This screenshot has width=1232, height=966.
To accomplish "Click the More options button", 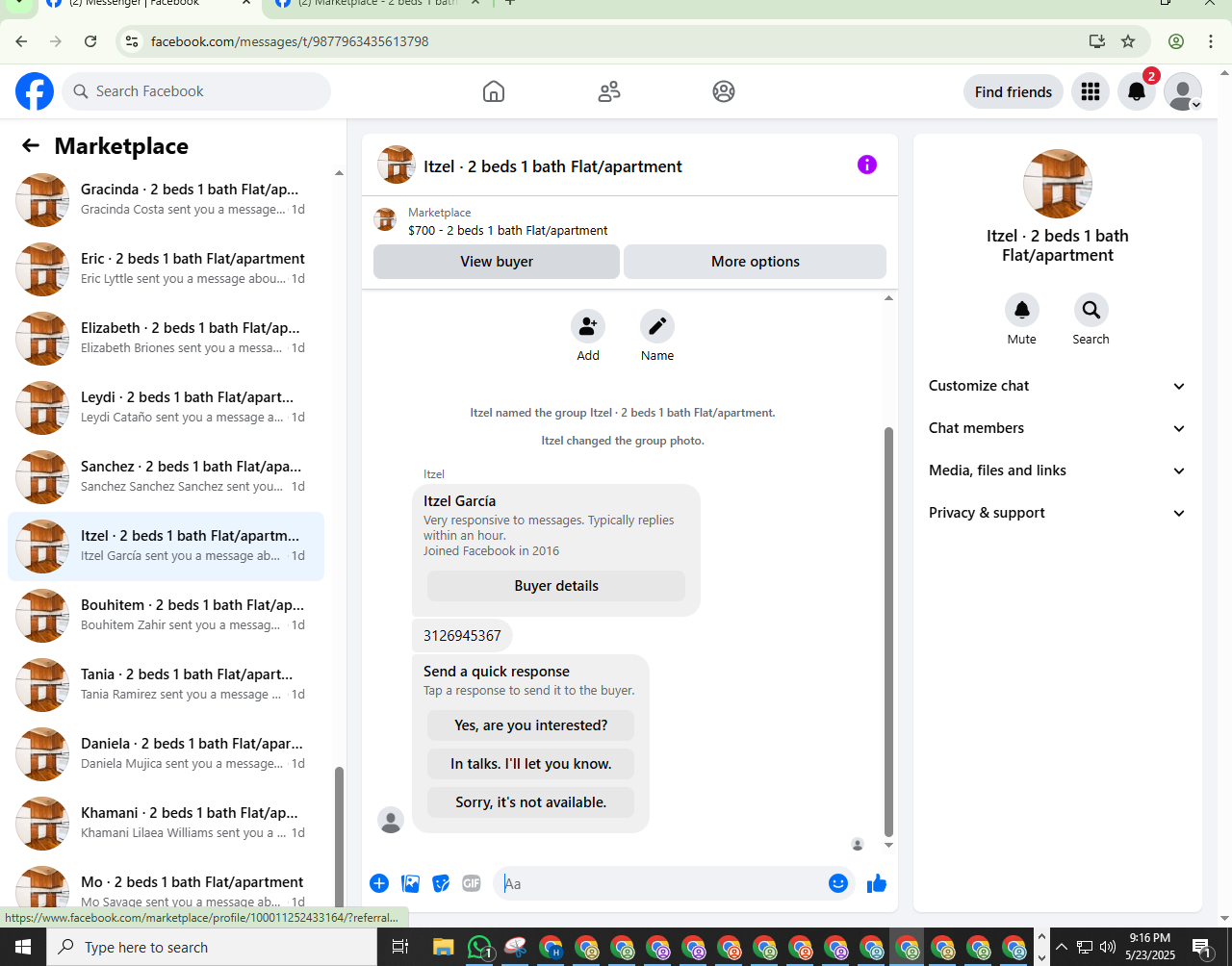I will (x=756, y=262).
